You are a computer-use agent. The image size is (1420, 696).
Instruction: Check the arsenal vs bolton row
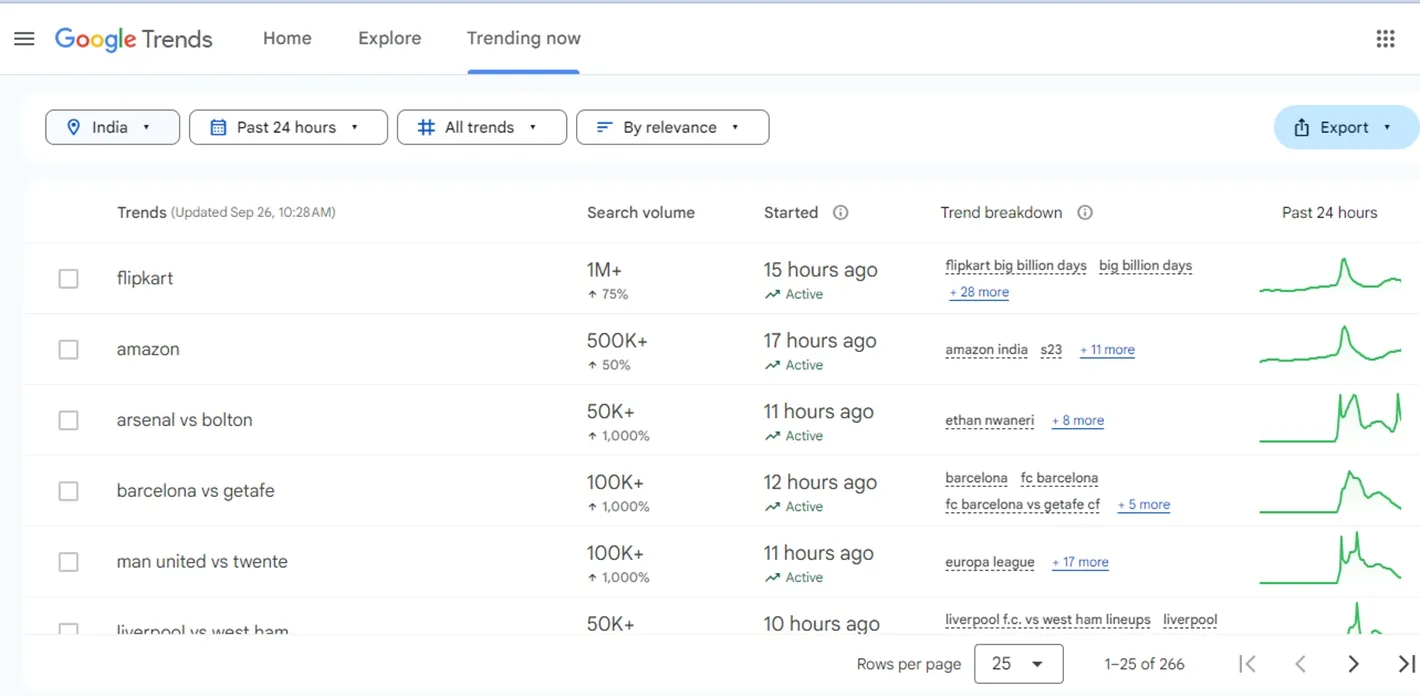(x=68, y=421)
